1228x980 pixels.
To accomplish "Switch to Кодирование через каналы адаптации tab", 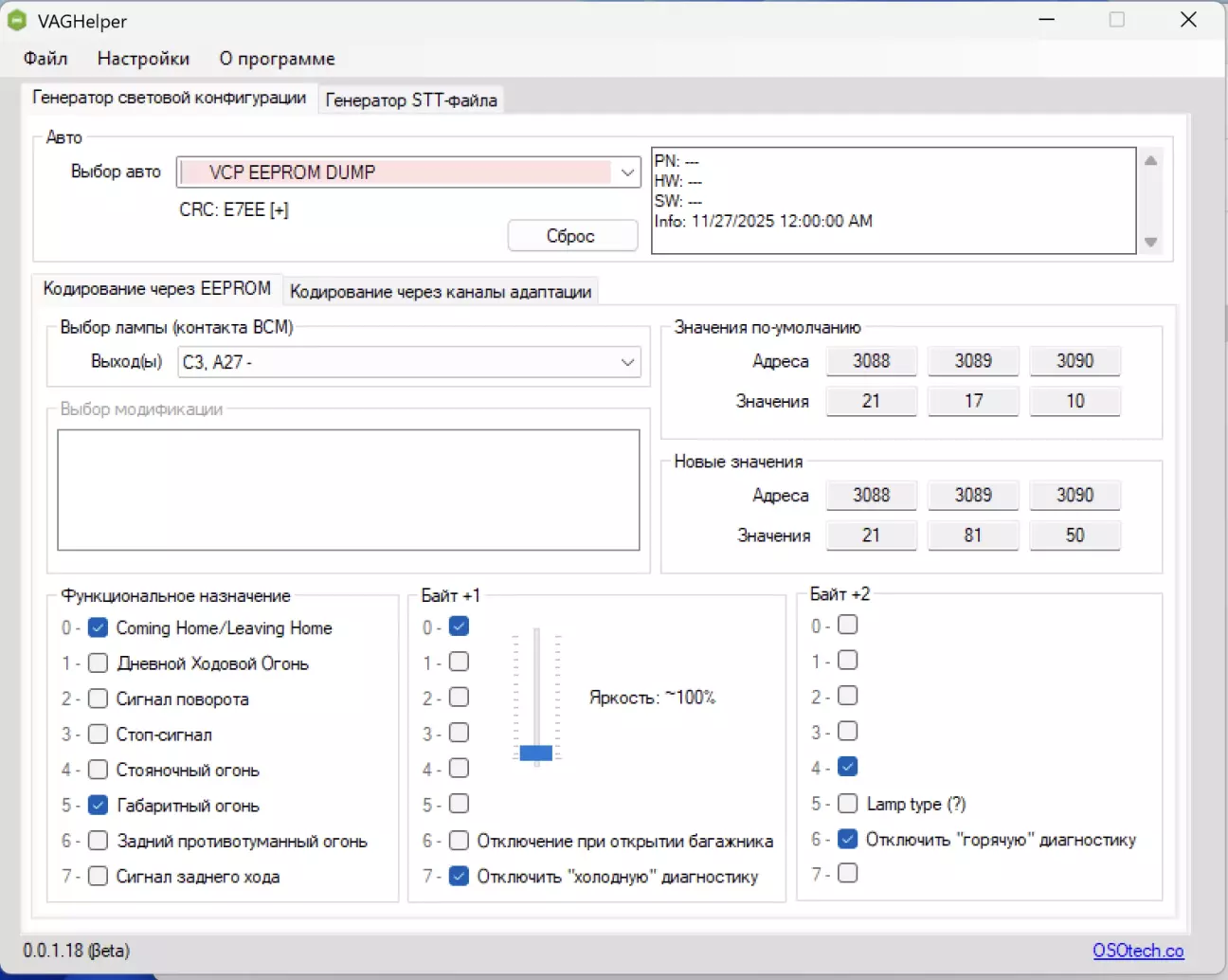I will point(441,291).
